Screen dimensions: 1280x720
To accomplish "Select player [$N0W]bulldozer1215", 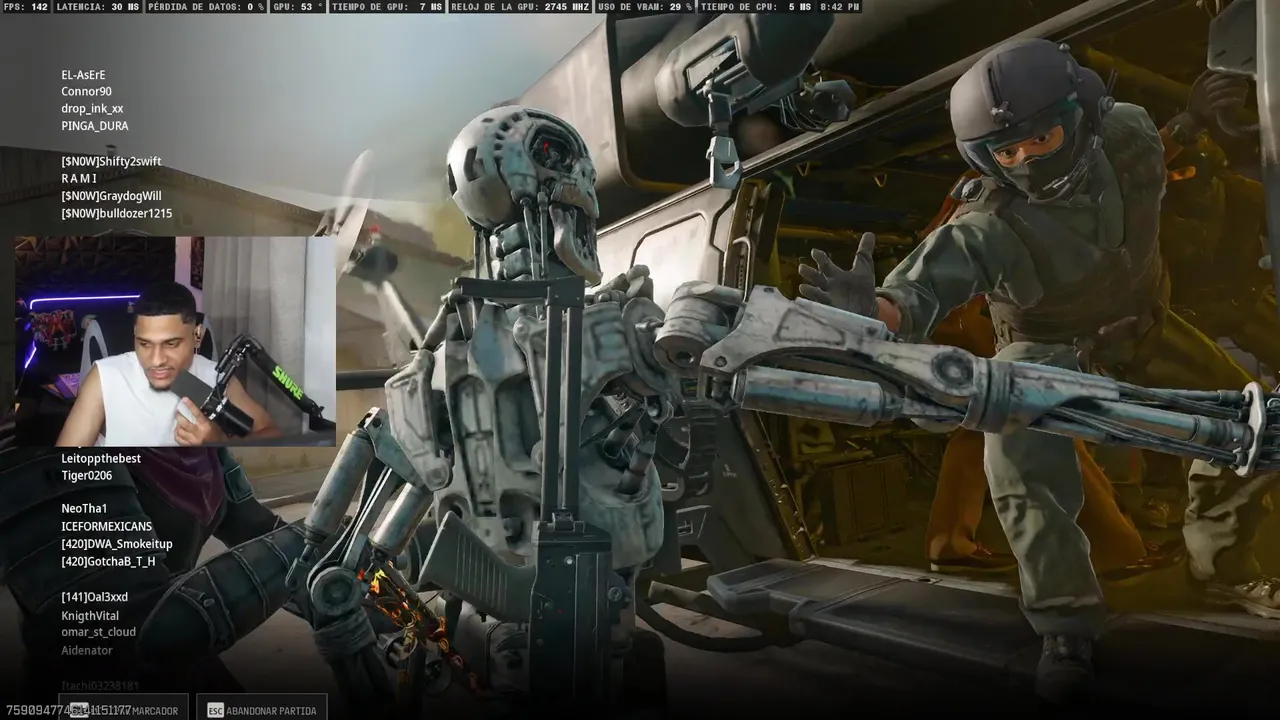I will click(116, 213).
